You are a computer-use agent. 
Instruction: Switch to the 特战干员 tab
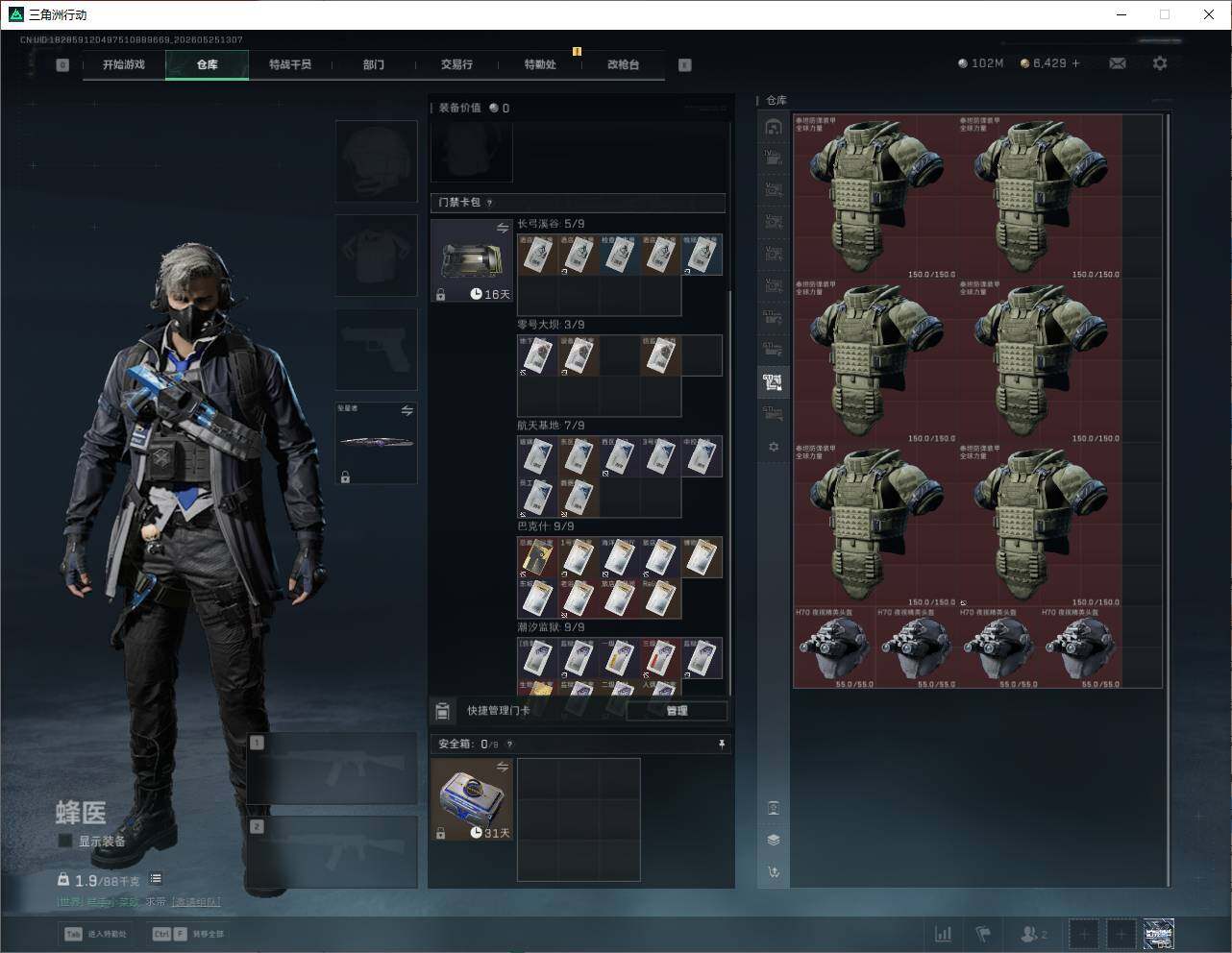coord(290,64)
